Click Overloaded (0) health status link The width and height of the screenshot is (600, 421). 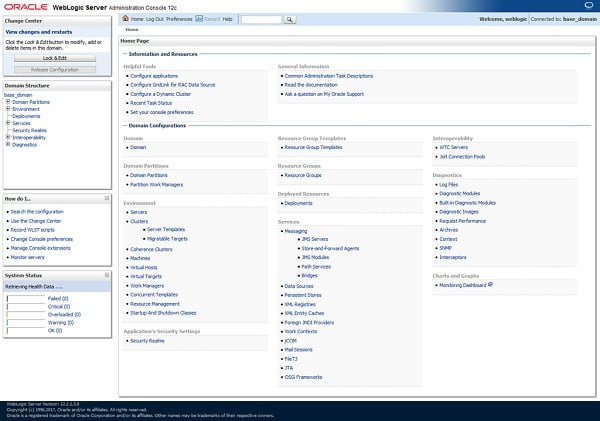64,315
